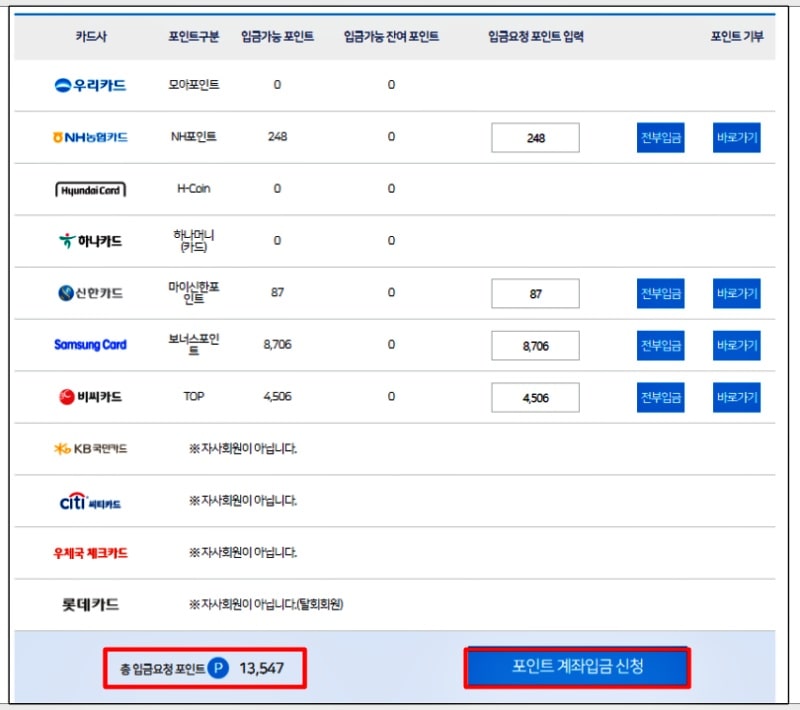The width and height of the screenshot is (800, 710).
Task: Select the 신한카드 logo
Action: coord(89,293)
